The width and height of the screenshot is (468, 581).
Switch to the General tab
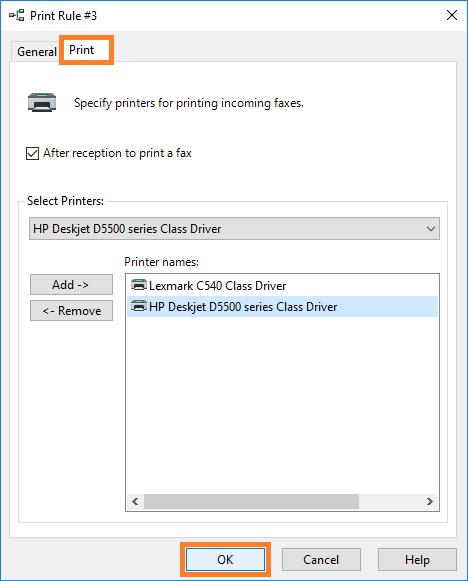pos(36,52)
